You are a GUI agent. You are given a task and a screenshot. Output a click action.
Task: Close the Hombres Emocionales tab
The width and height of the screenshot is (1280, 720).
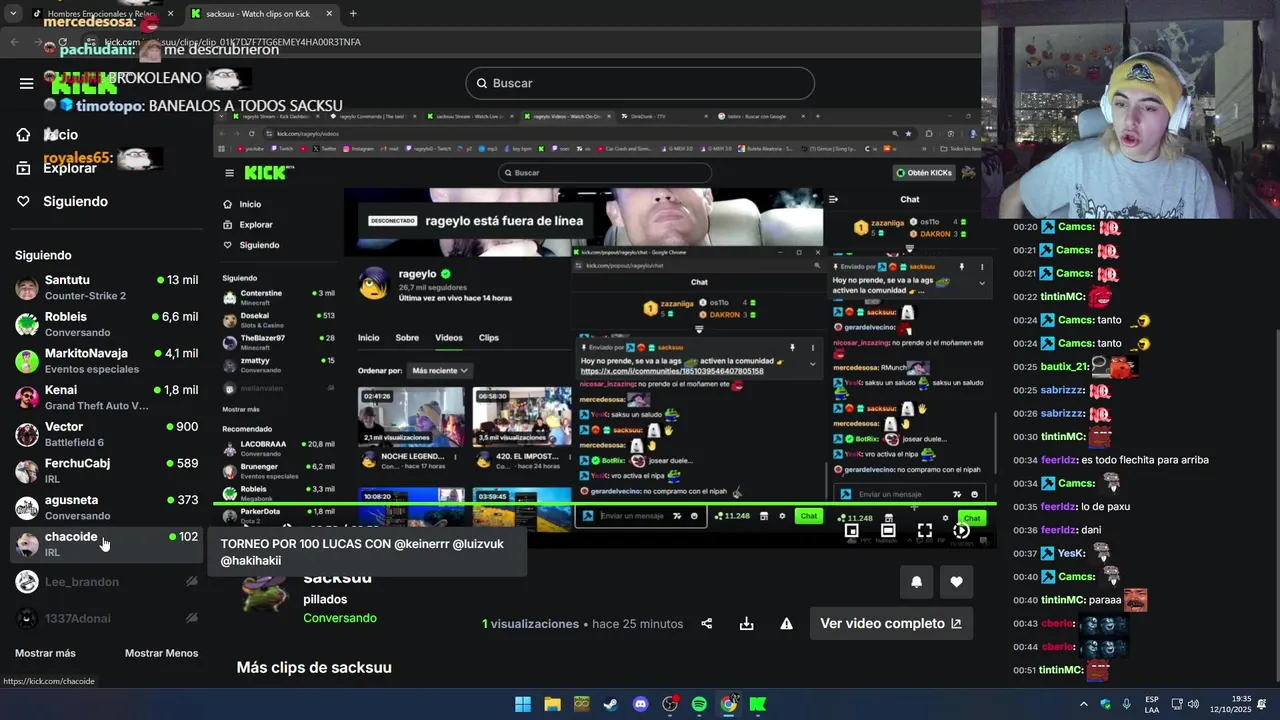pos(170,14)
